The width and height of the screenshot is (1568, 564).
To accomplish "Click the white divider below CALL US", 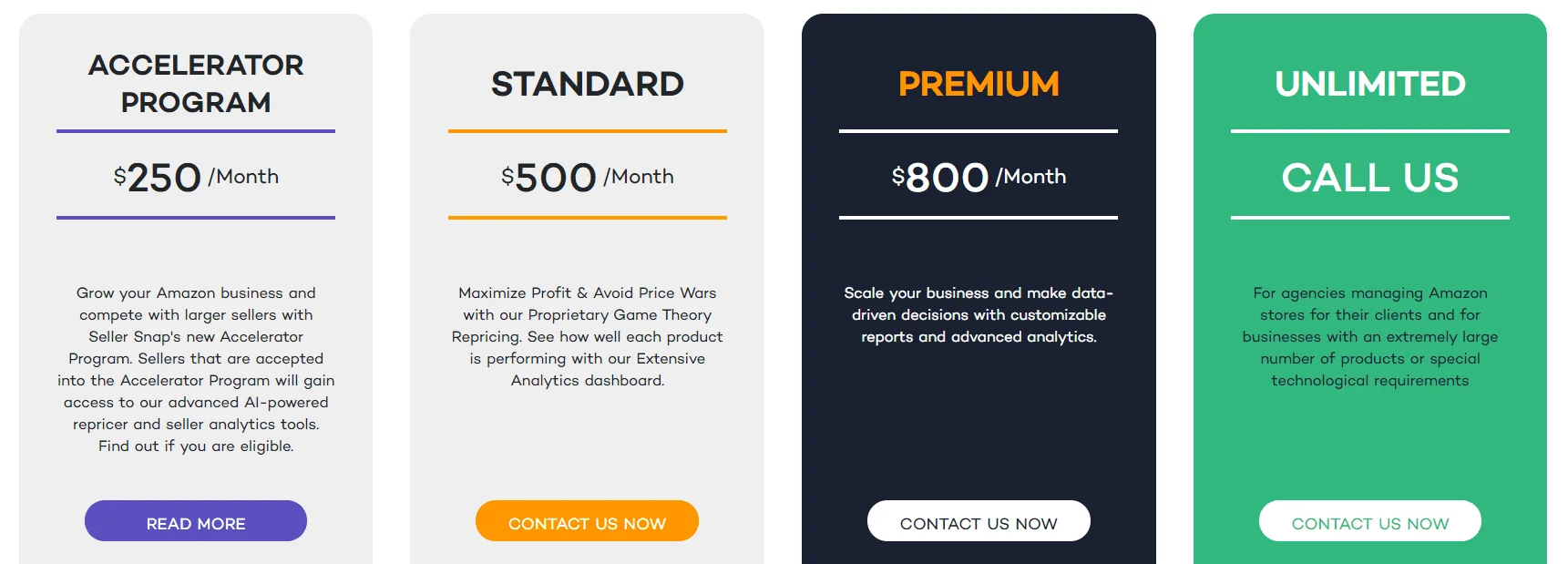I will (x=1370, y=218).
